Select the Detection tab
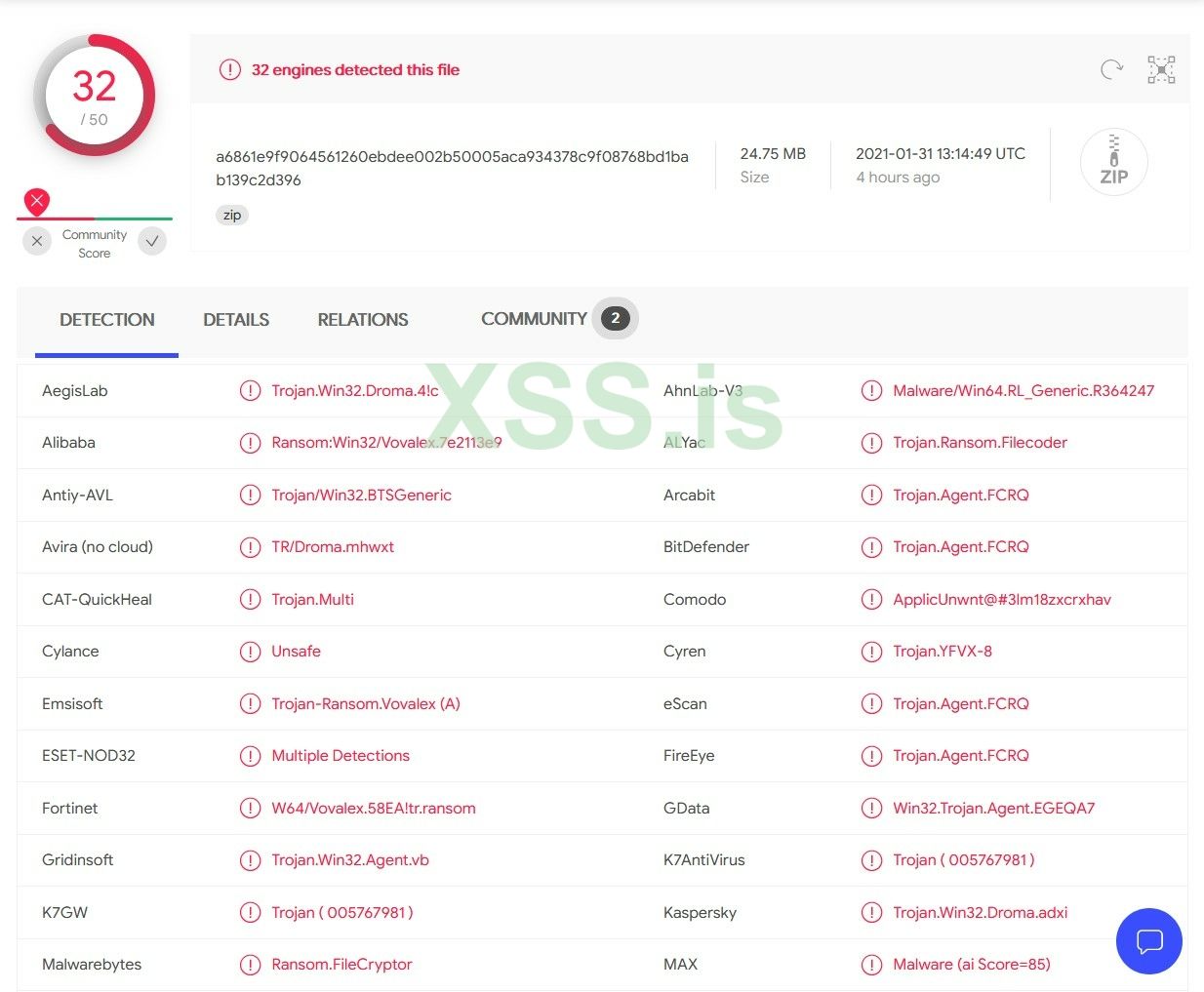The height and width of the screenshot is (992, 1204). pos(107,320)
